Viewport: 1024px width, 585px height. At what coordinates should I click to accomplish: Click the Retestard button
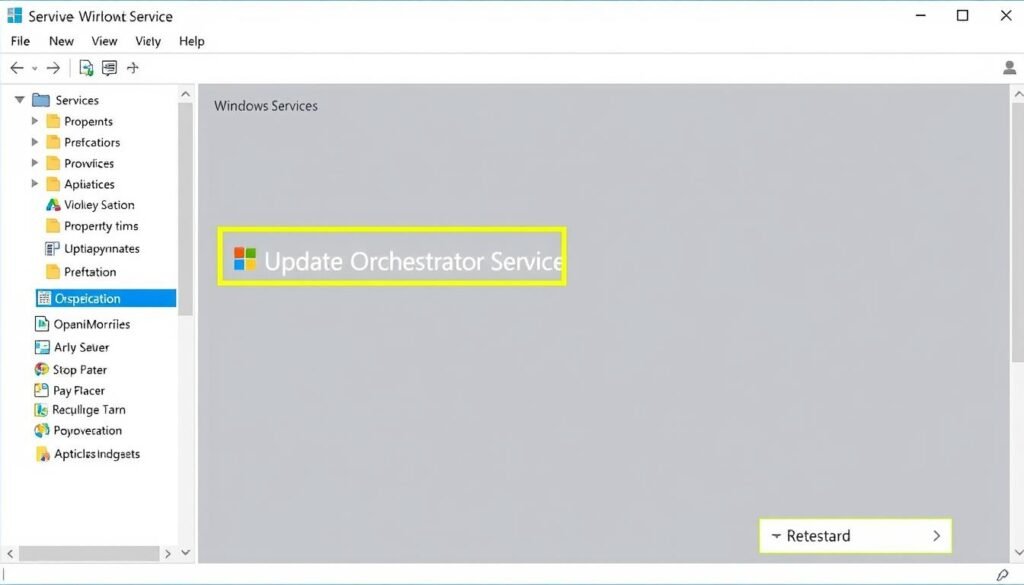click(x=855, y=536)
